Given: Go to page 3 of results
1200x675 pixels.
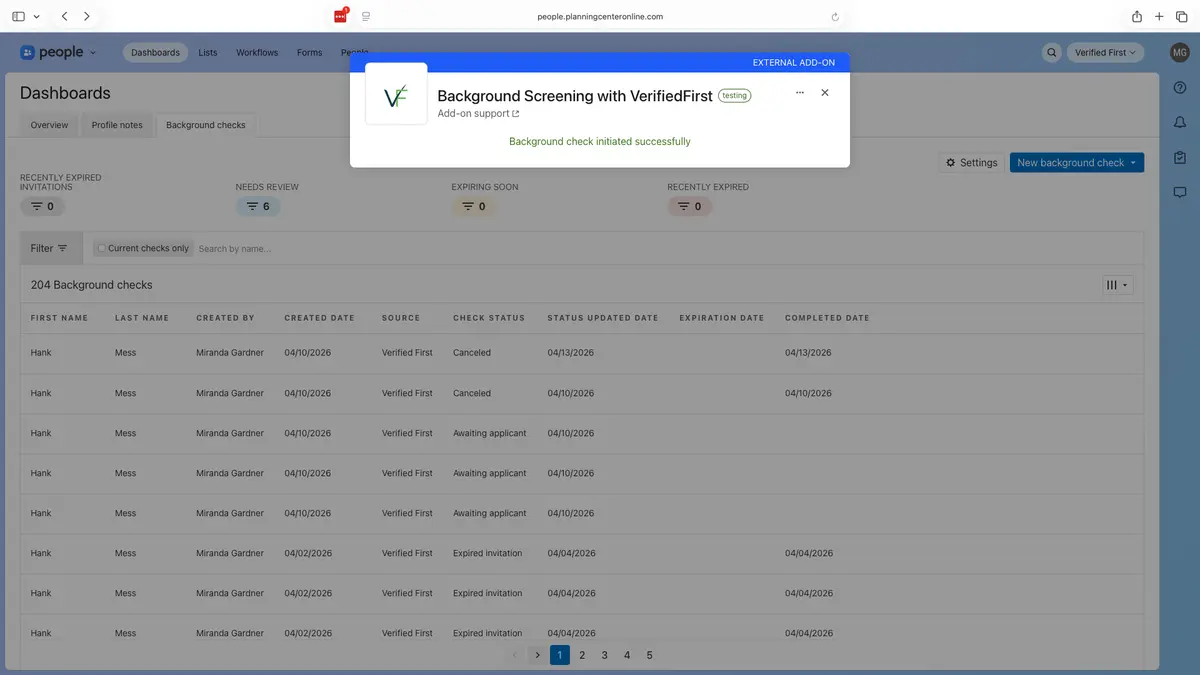Looking at the screenshot, I should [x=605, y=655].
